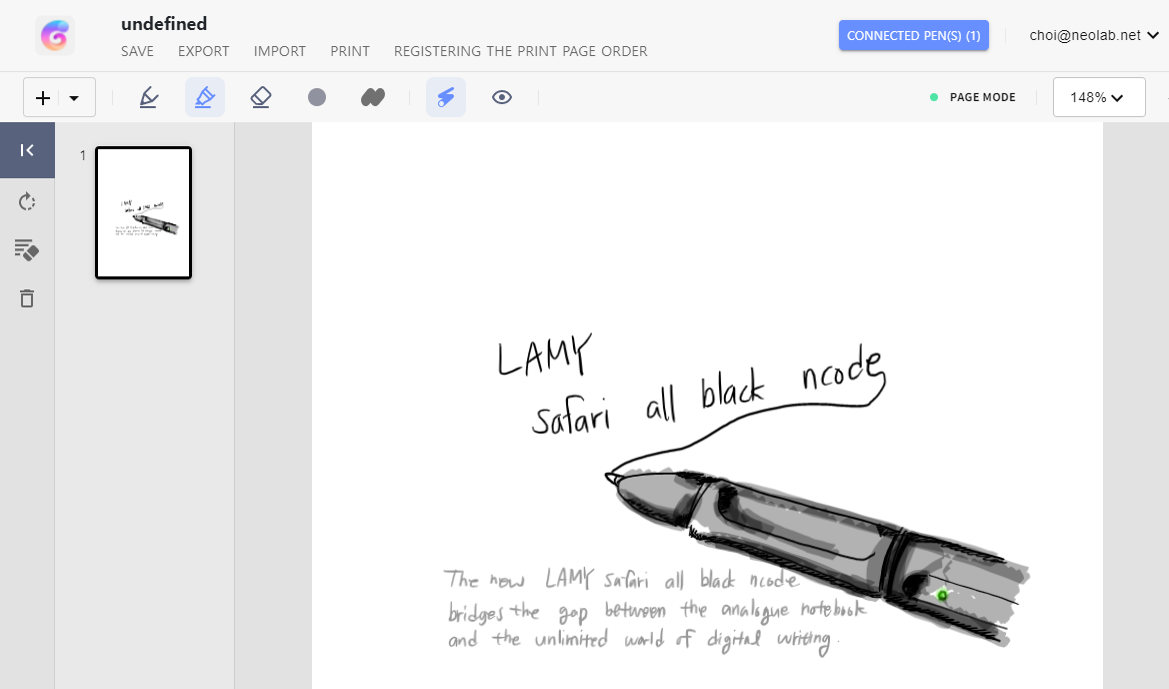Click REGISTERING THE PRINT PAGE ORDER

(520, 51)
